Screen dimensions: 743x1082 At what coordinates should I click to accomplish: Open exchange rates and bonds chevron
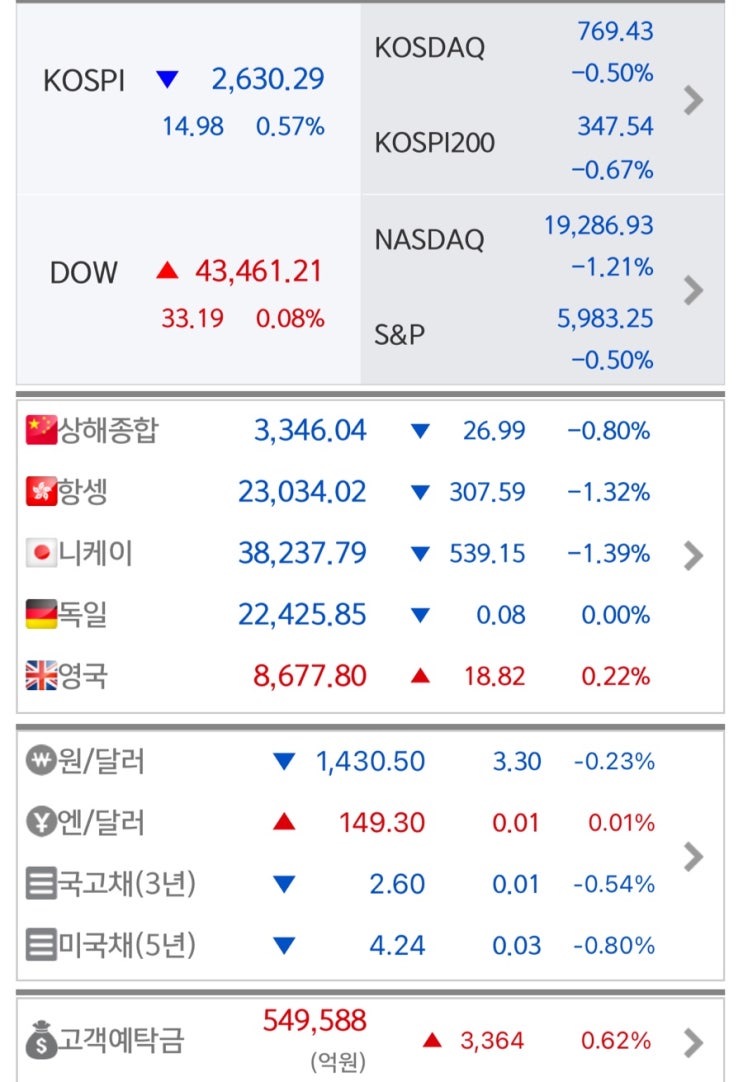click(693, 856)
